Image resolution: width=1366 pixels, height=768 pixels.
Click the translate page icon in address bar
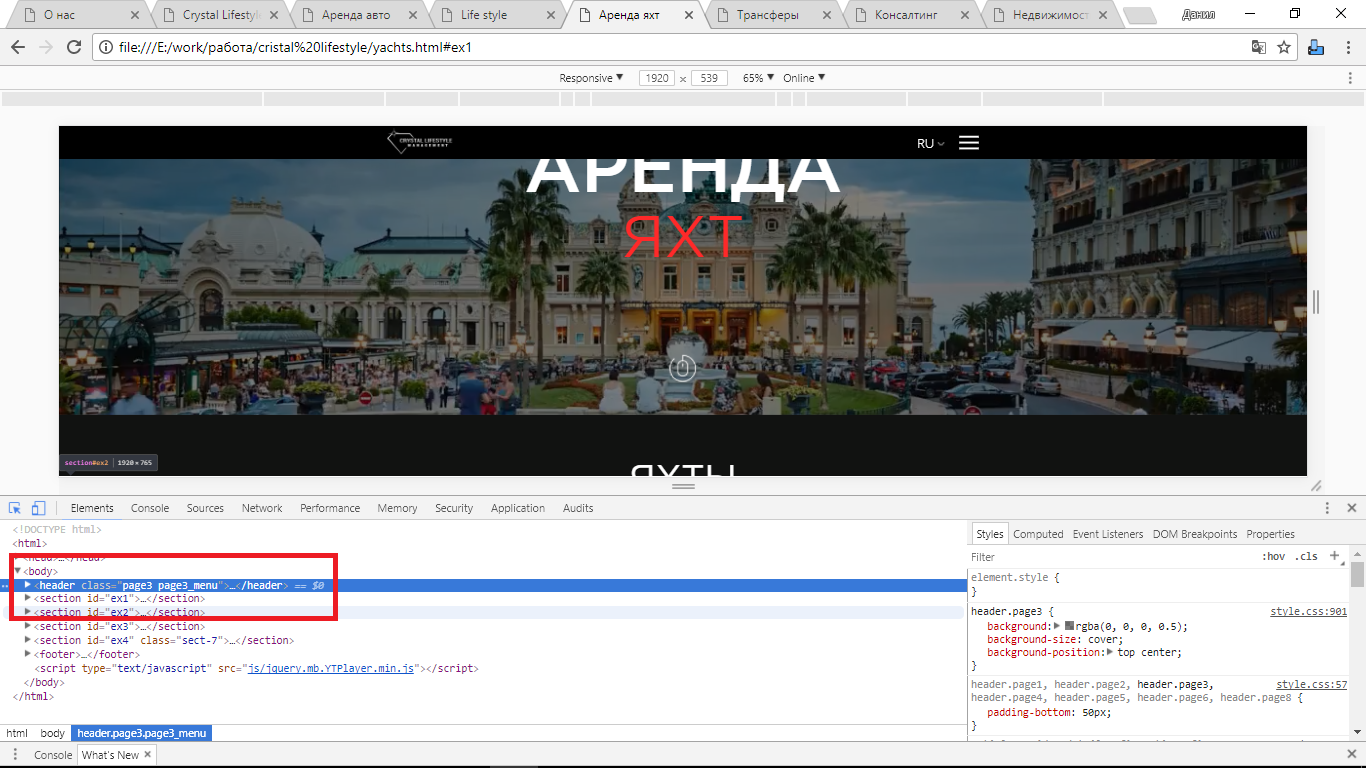pos(1259,47)
